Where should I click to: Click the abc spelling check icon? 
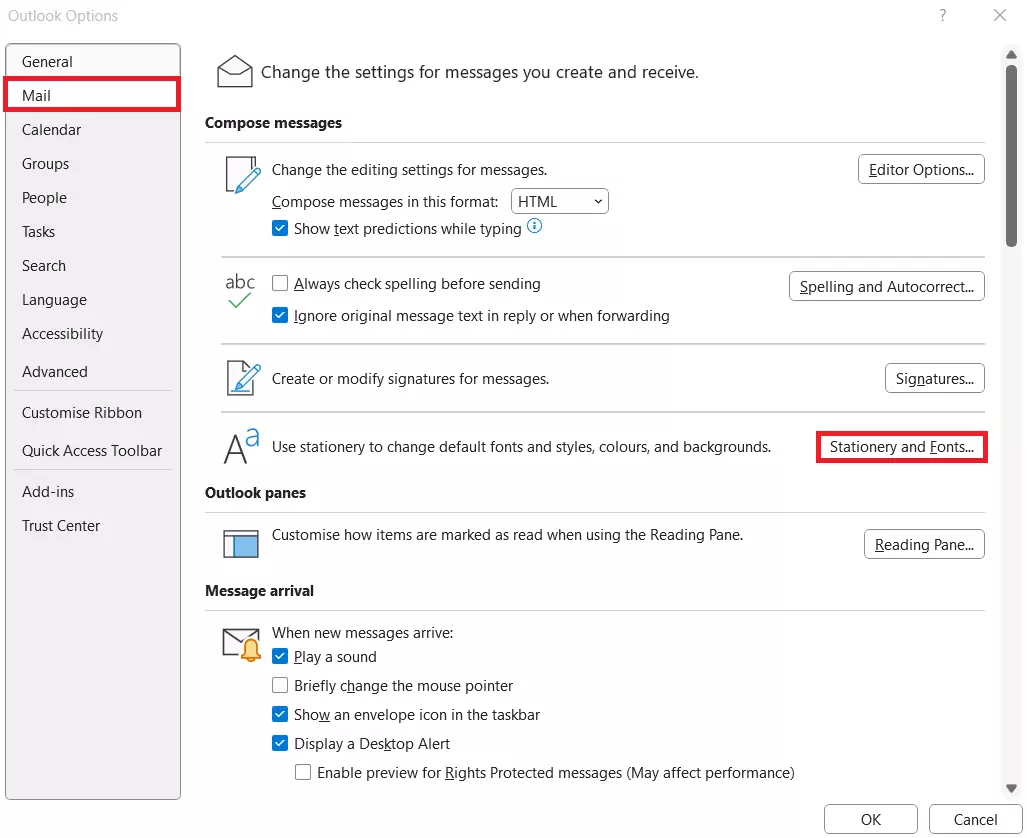coord(240,291)
